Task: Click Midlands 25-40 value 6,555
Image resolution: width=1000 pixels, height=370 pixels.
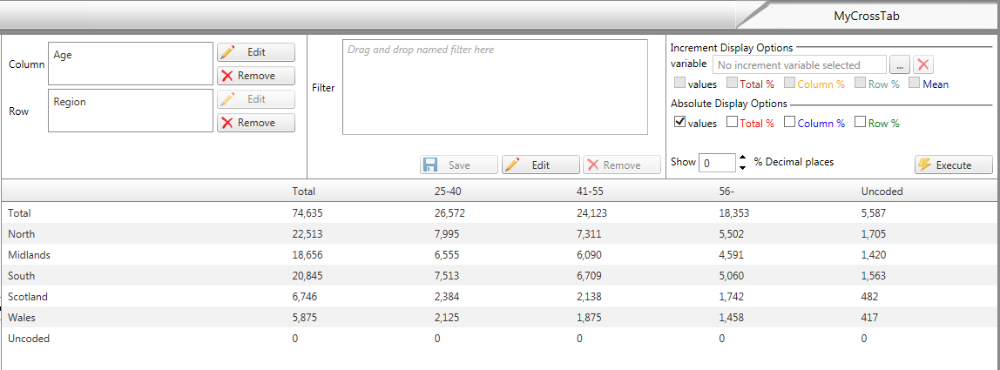Action: [x=446, y=255]
